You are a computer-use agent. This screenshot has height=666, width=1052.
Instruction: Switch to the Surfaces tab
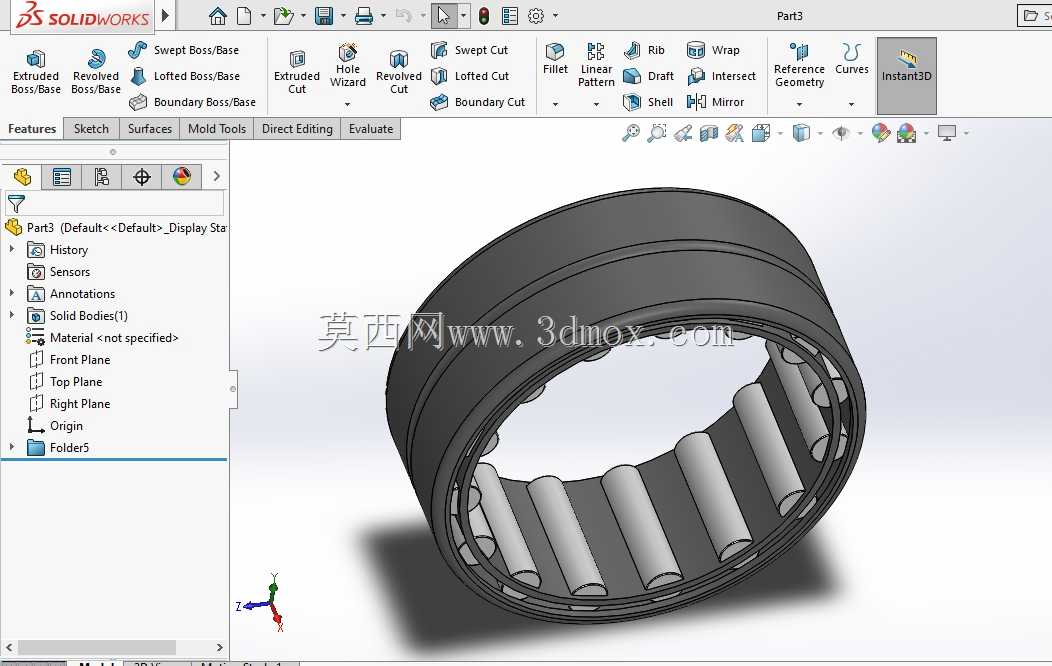click(x=150, y=129)
